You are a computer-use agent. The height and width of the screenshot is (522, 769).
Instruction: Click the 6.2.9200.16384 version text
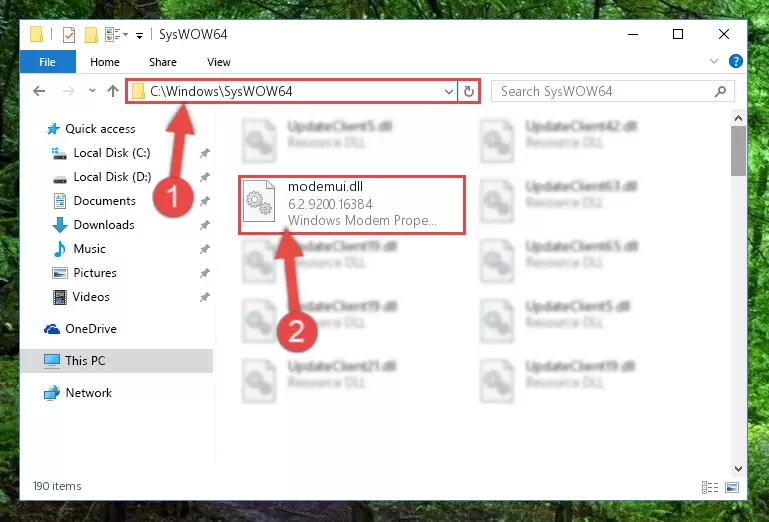click(330, 204)
